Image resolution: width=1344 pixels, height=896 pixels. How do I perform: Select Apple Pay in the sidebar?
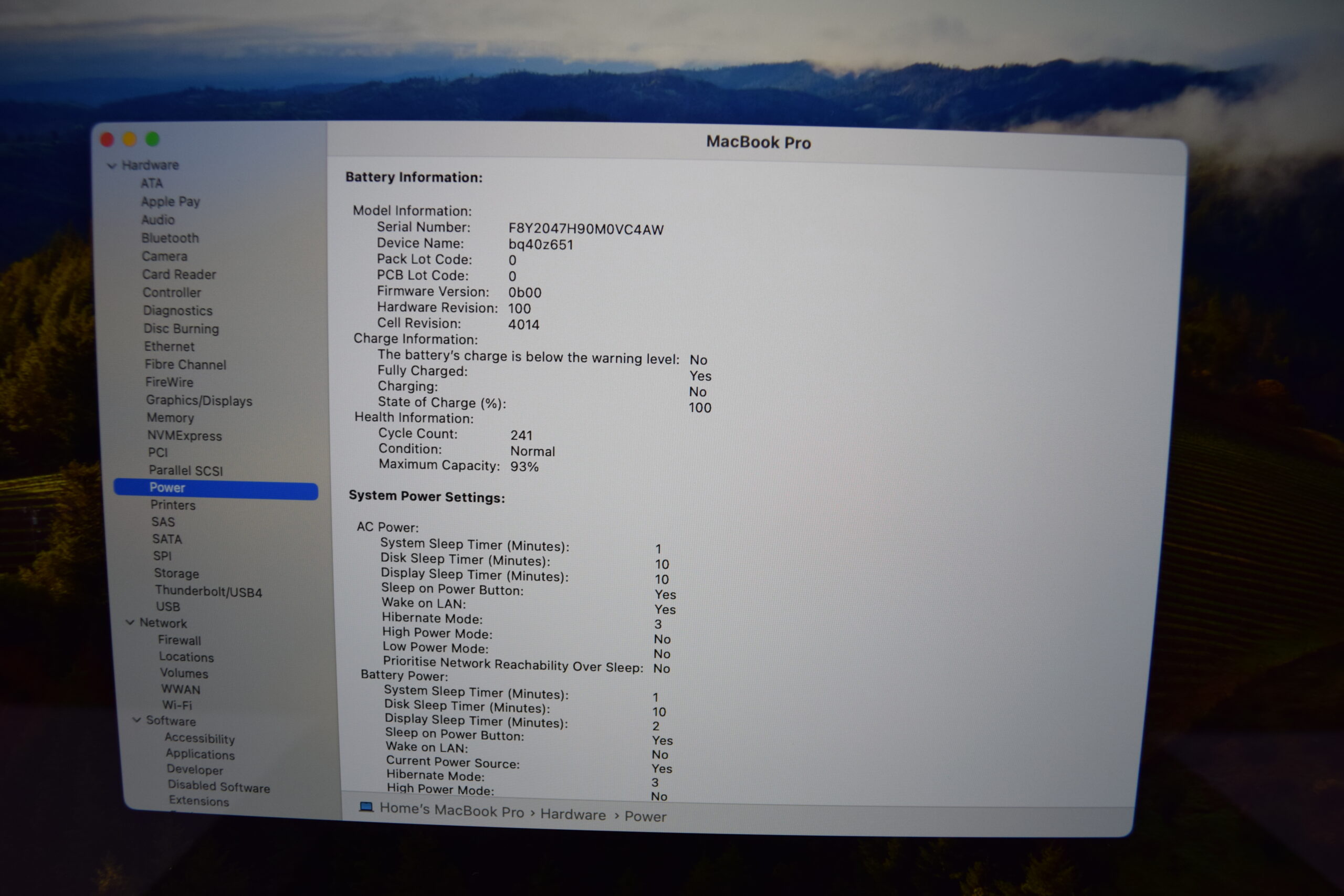tap(170, 202)
